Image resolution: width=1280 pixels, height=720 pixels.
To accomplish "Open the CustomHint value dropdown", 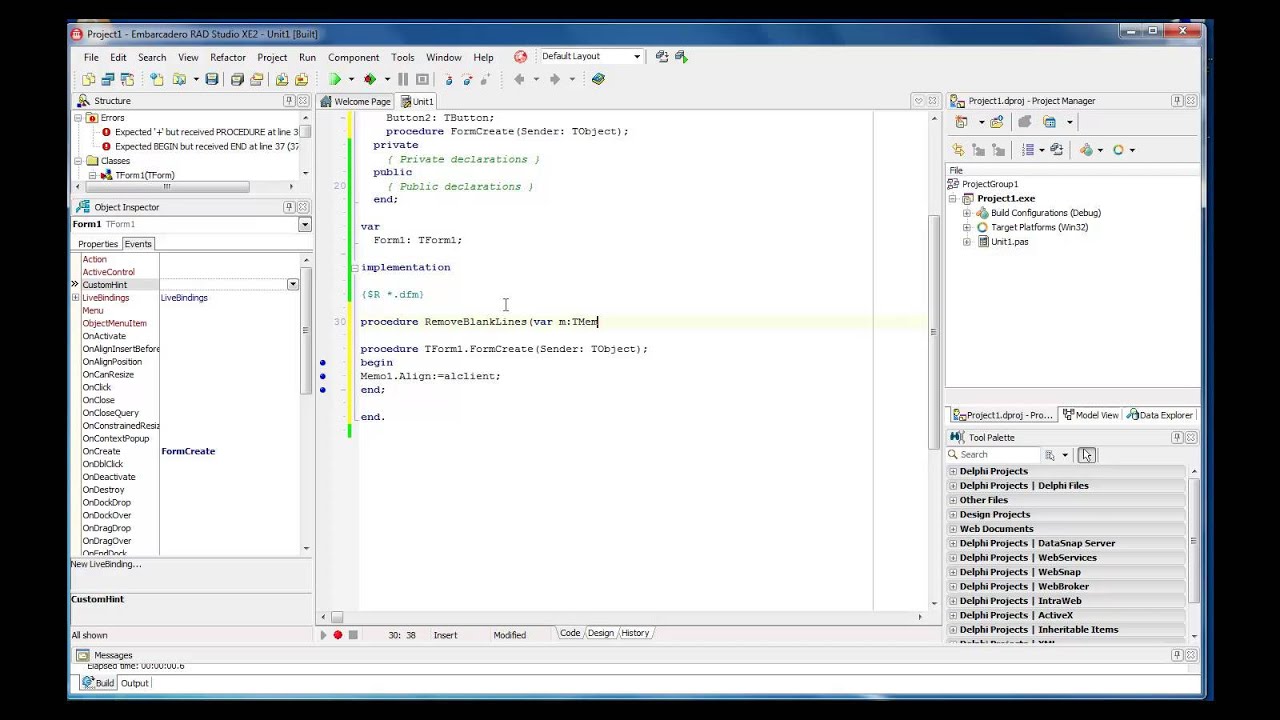I will pos(293,285).
